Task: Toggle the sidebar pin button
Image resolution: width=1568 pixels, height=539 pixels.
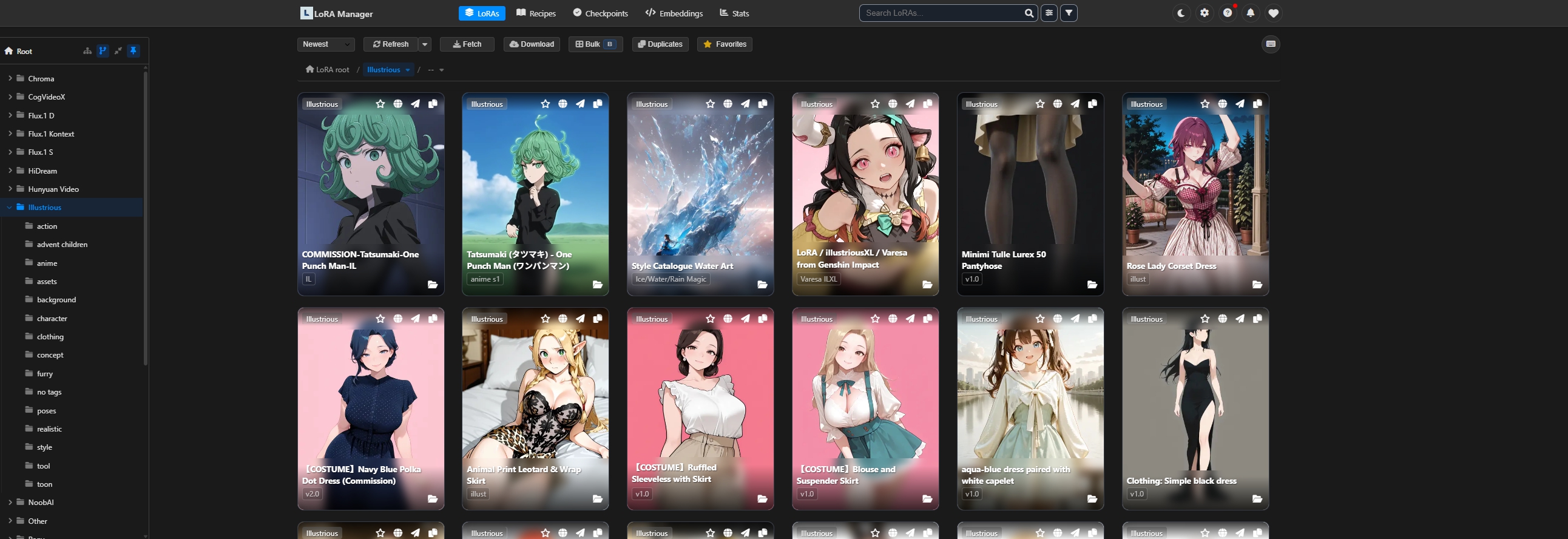Action: point(133,50)
